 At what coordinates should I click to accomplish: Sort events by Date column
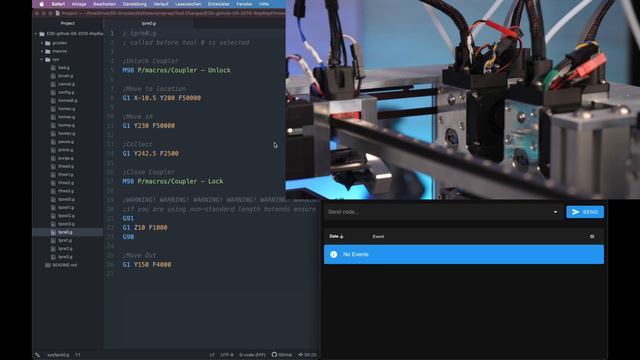pyautogui.click(x=336, y=236)
